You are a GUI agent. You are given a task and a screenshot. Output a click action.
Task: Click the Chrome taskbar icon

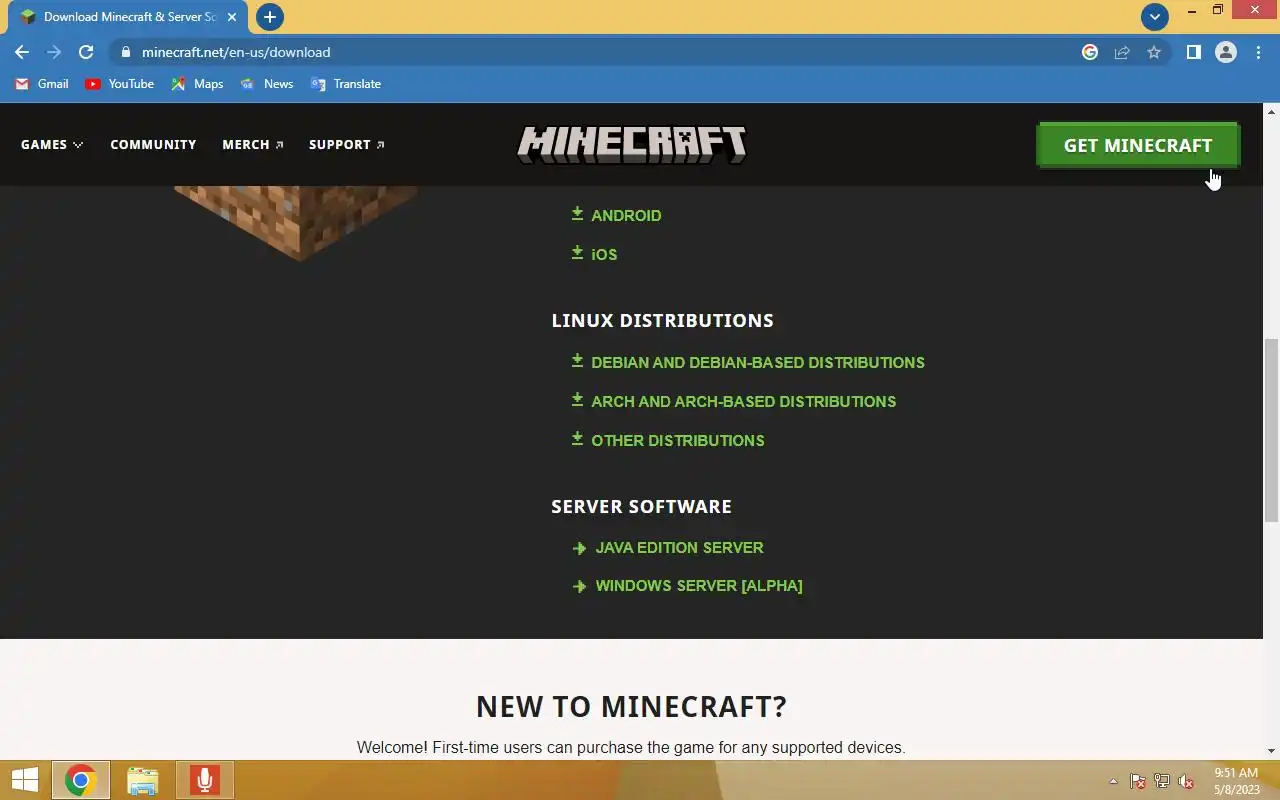(x=81, y=780)
